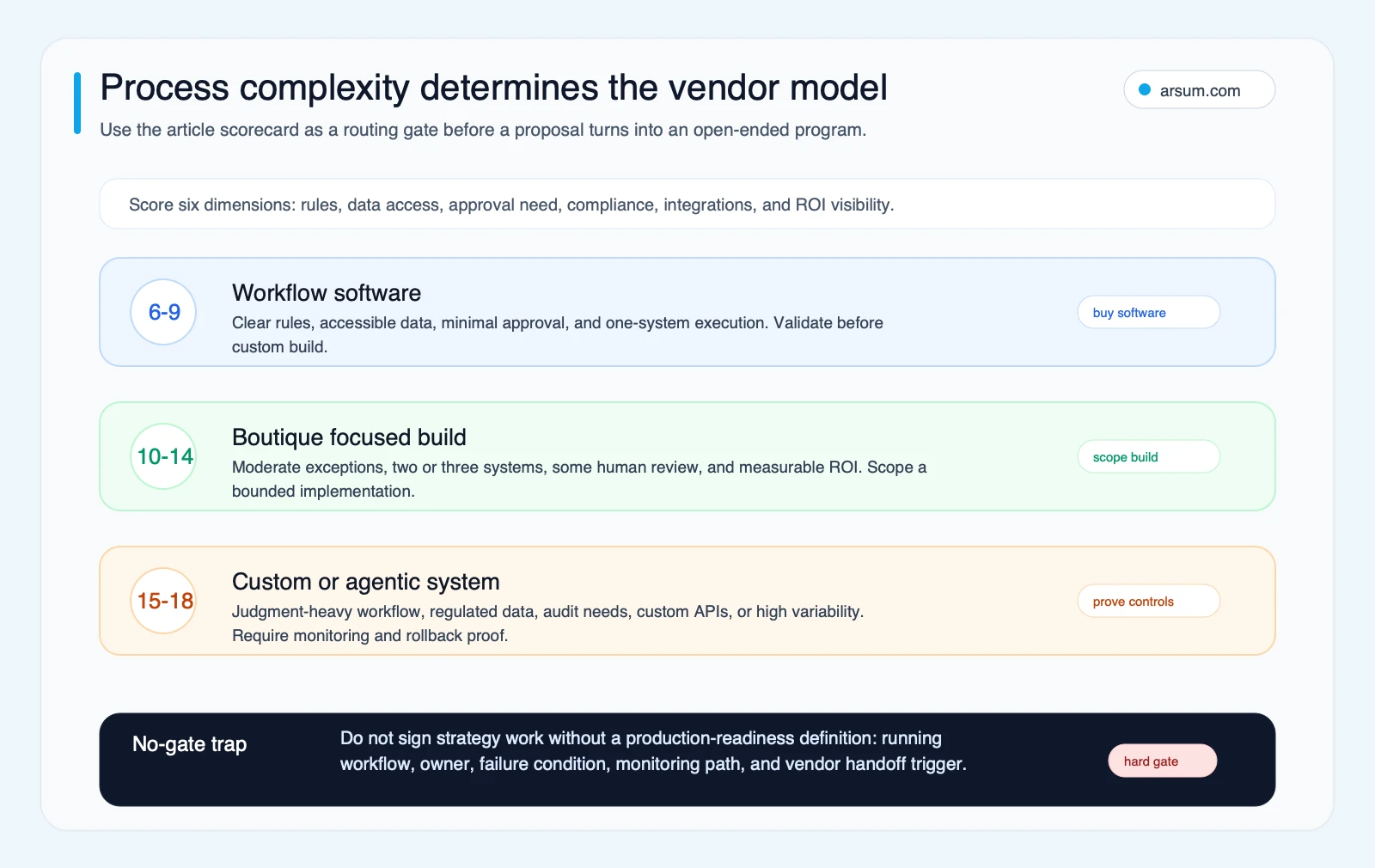1375x868 pixels.
Task: Click the 'Boutique focused build' heading
Action: pos(349,437)
